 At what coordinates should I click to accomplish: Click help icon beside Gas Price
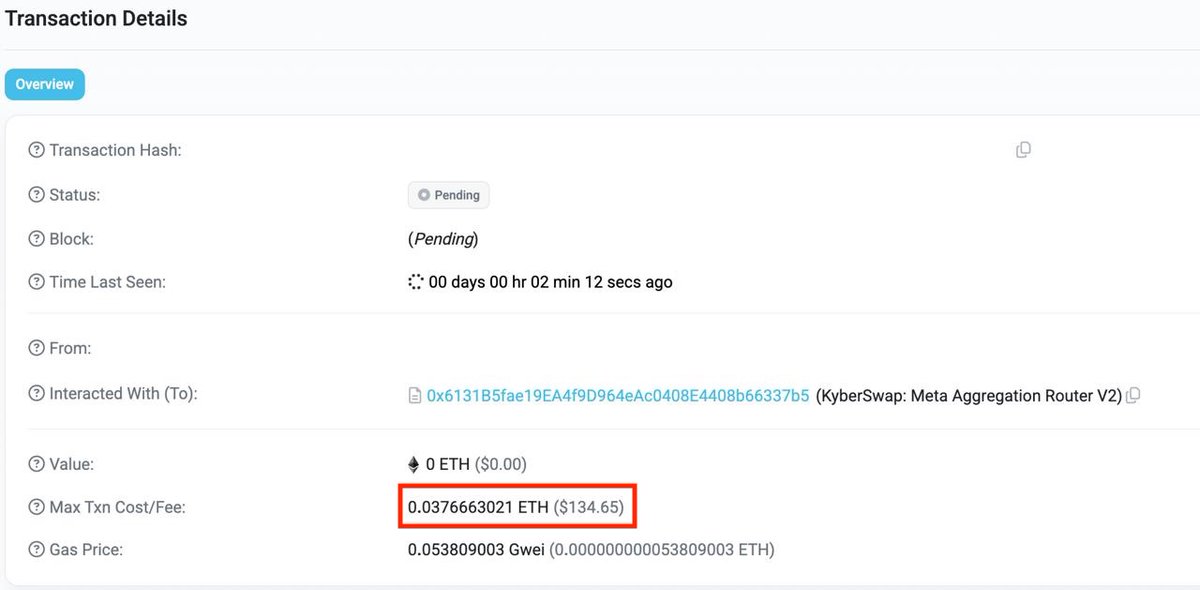pyautogui.click(x=36, y=550)
